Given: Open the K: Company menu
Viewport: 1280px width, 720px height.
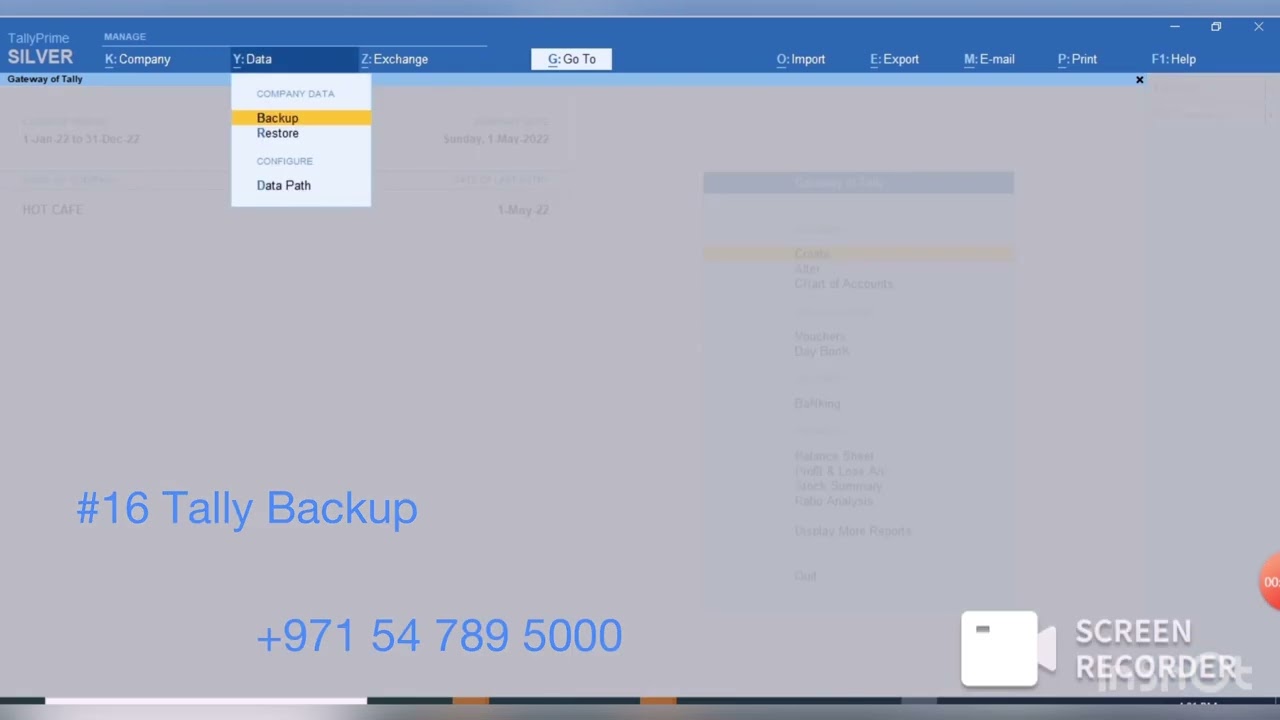Looking at the screenshot, I should [x=138, y=59].
